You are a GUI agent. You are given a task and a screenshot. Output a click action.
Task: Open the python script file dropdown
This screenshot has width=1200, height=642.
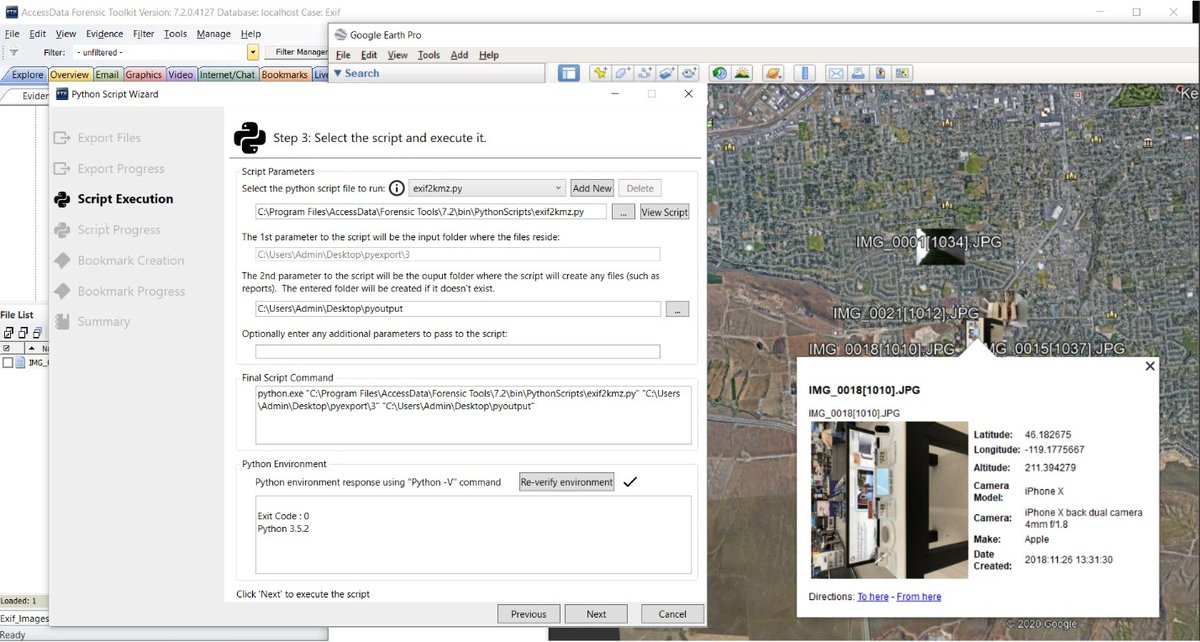[x=558, y=188]
